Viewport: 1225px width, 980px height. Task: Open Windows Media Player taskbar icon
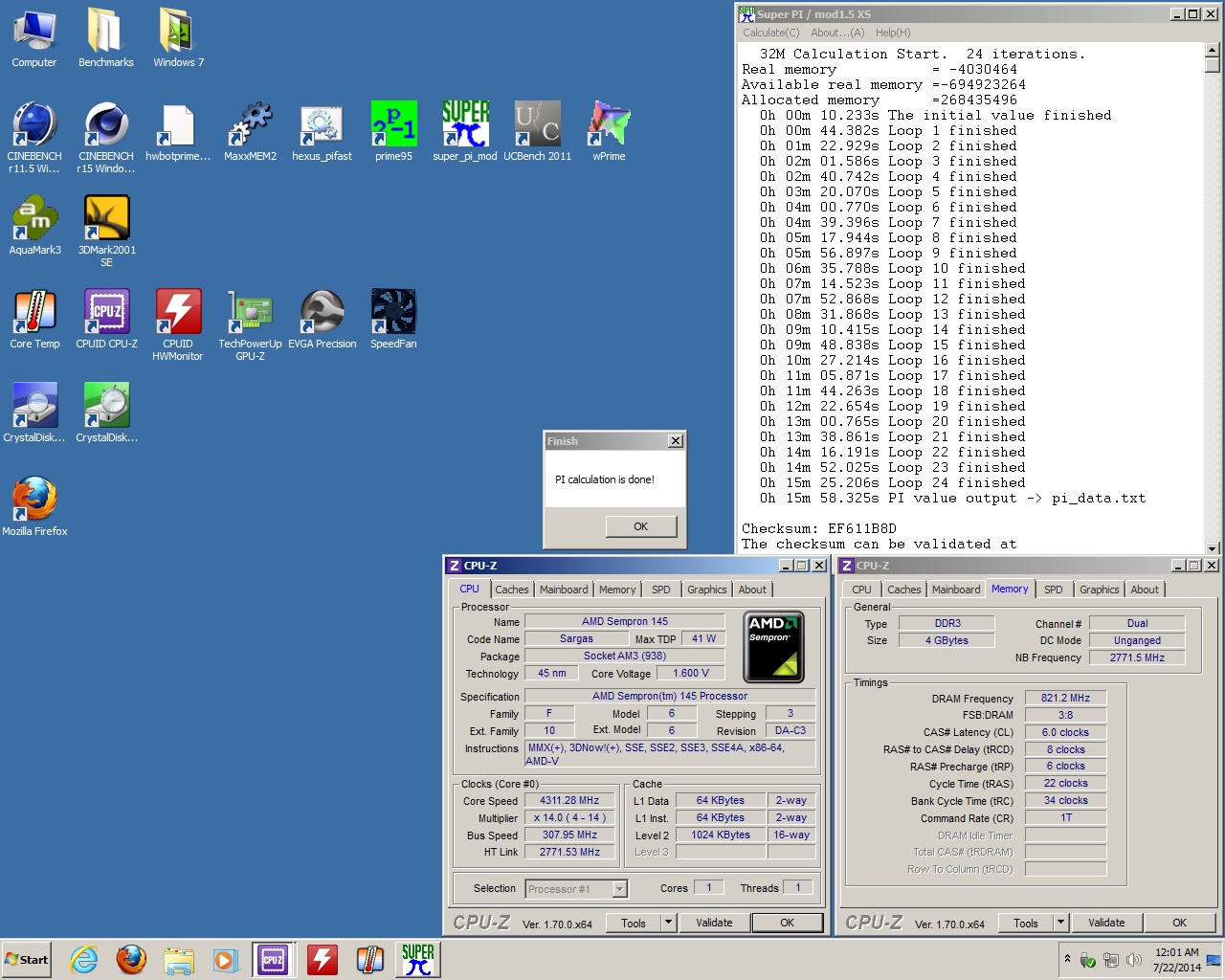point(225,959)
